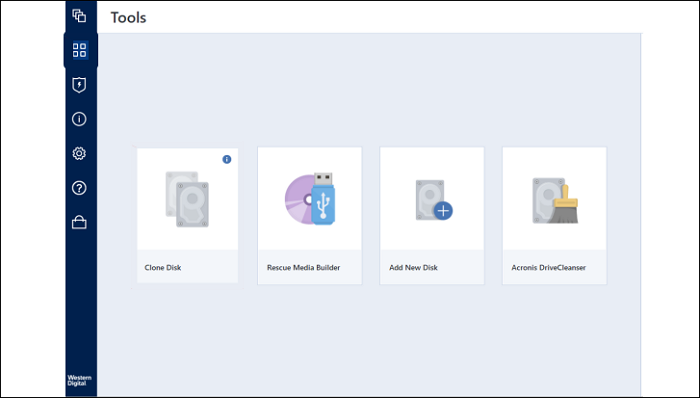This screenshot has height=398, width=700.
Task: Open Settings gear in sidebar
Action: 79,153
